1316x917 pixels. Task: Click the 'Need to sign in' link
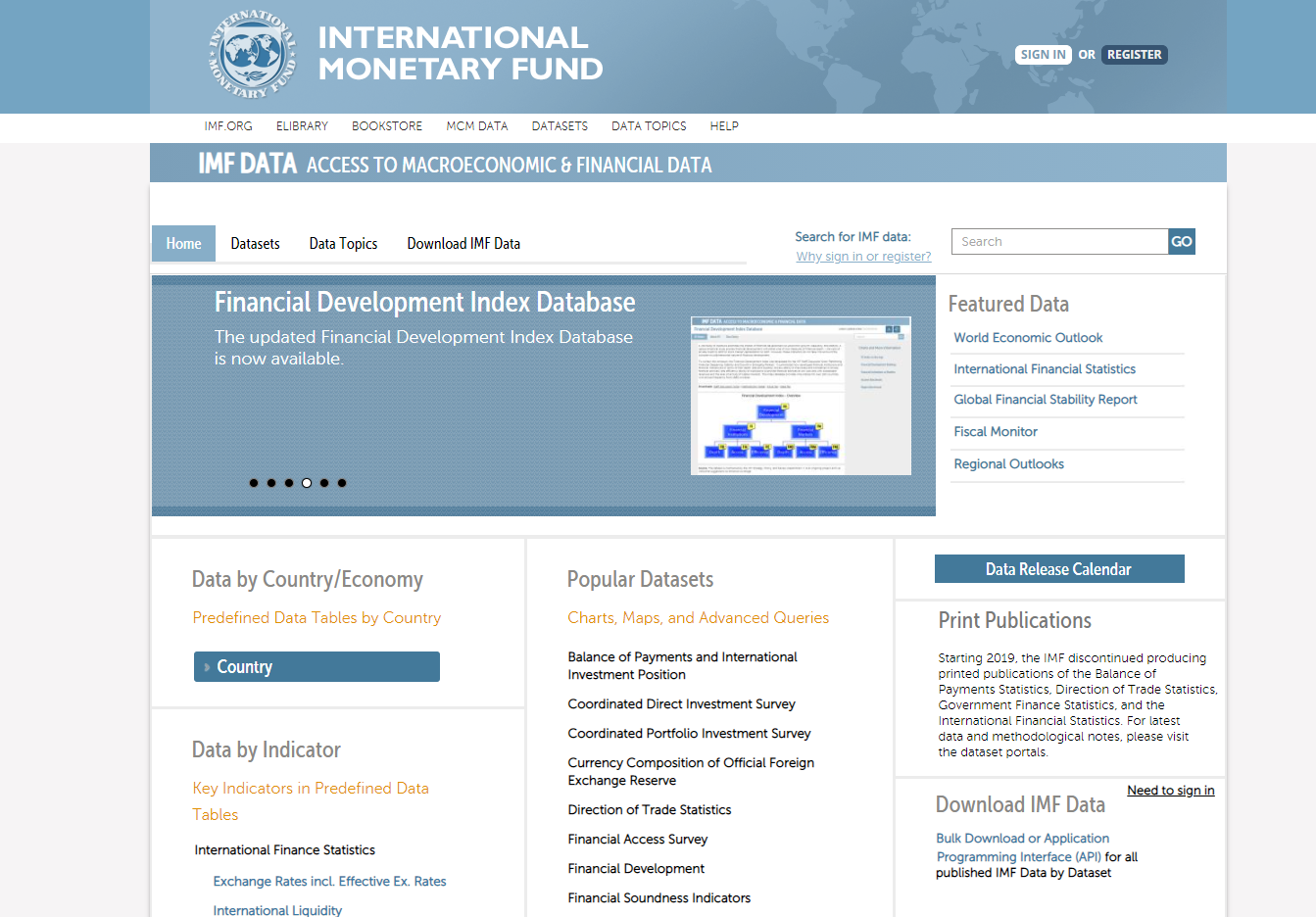[1171, 791]
